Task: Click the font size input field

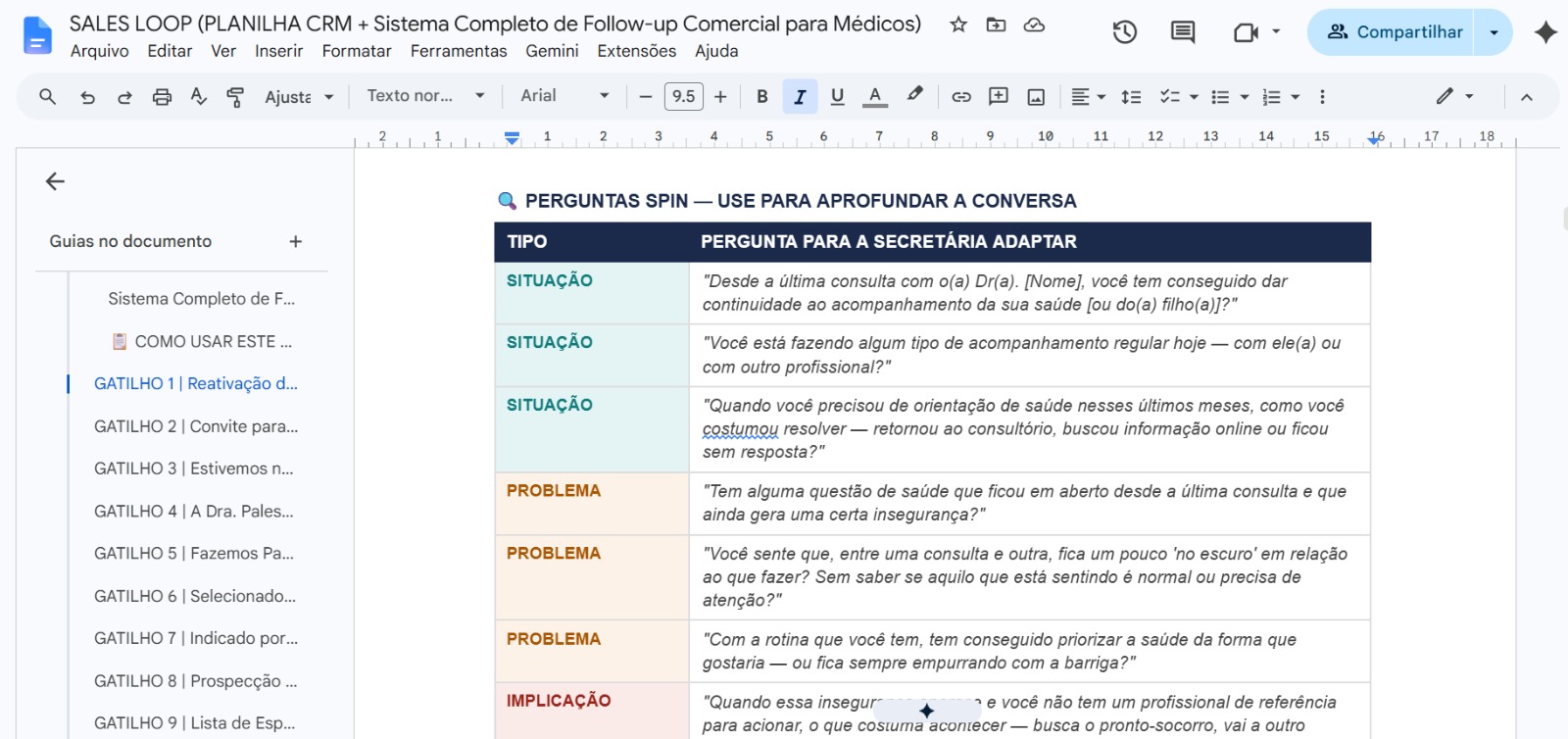Action: [x=683, y=96]
